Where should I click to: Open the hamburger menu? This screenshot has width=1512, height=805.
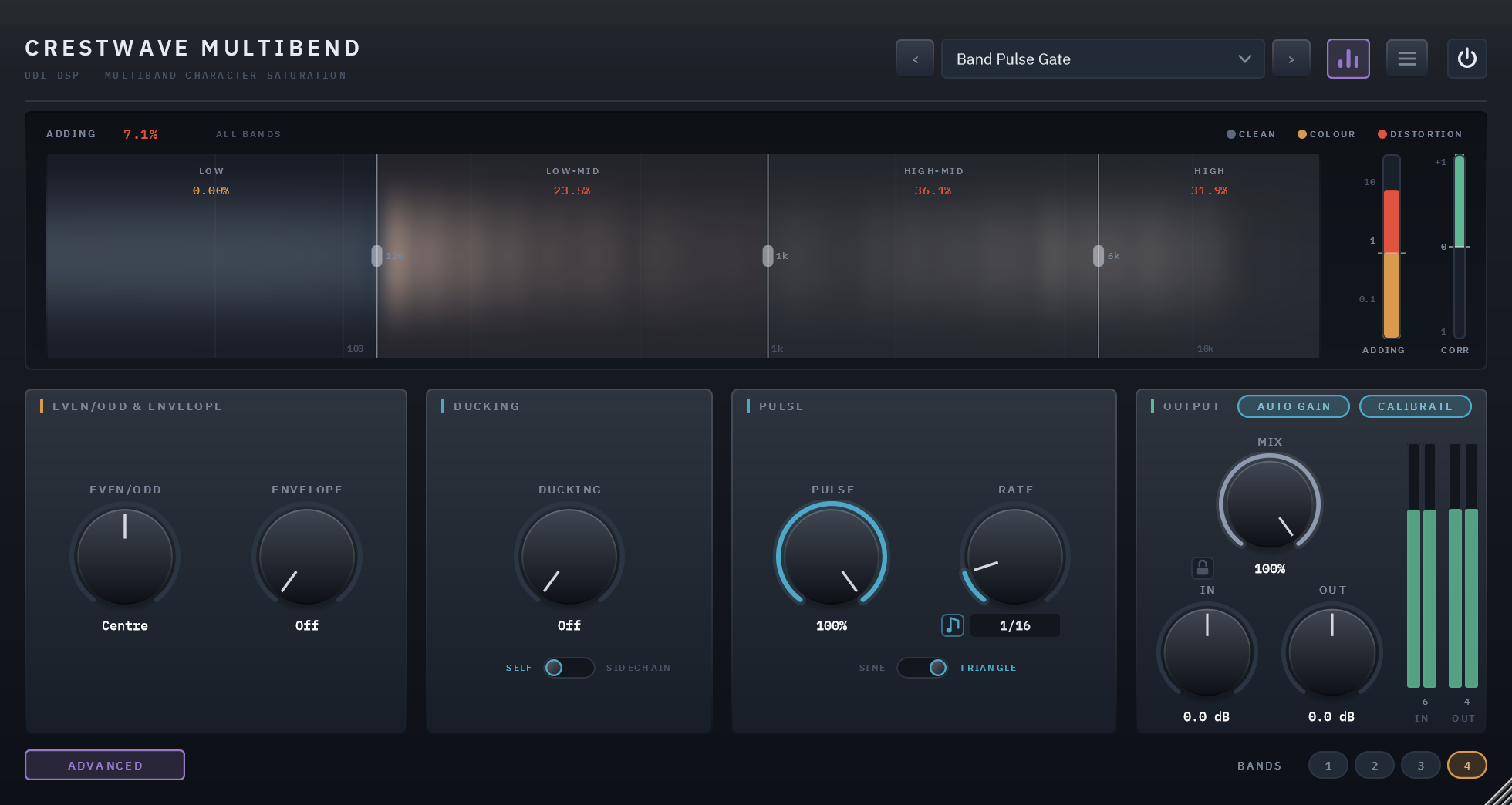pos(1407,59)
